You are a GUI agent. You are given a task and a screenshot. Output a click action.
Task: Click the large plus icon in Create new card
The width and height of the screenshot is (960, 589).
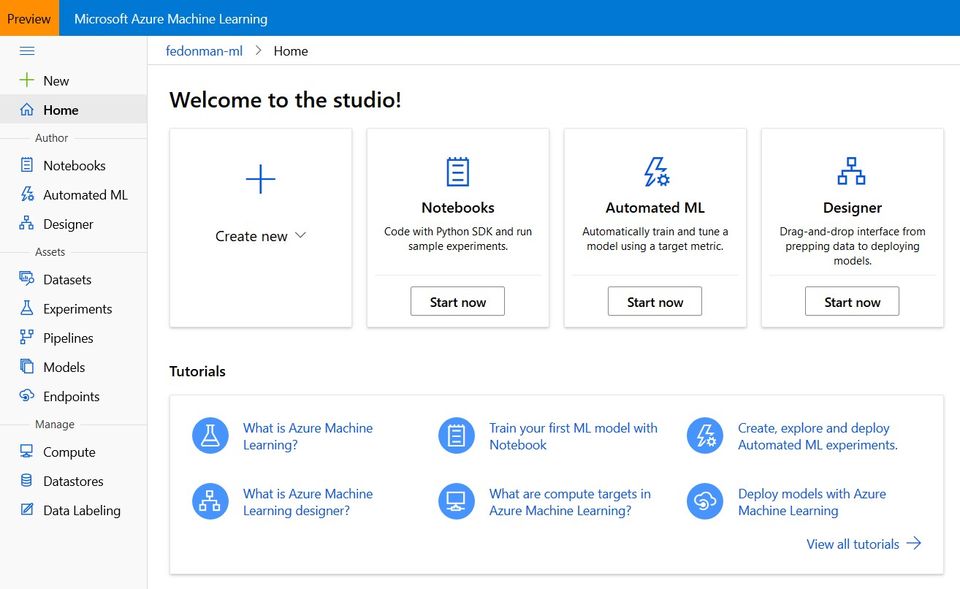tap(261, 179)
